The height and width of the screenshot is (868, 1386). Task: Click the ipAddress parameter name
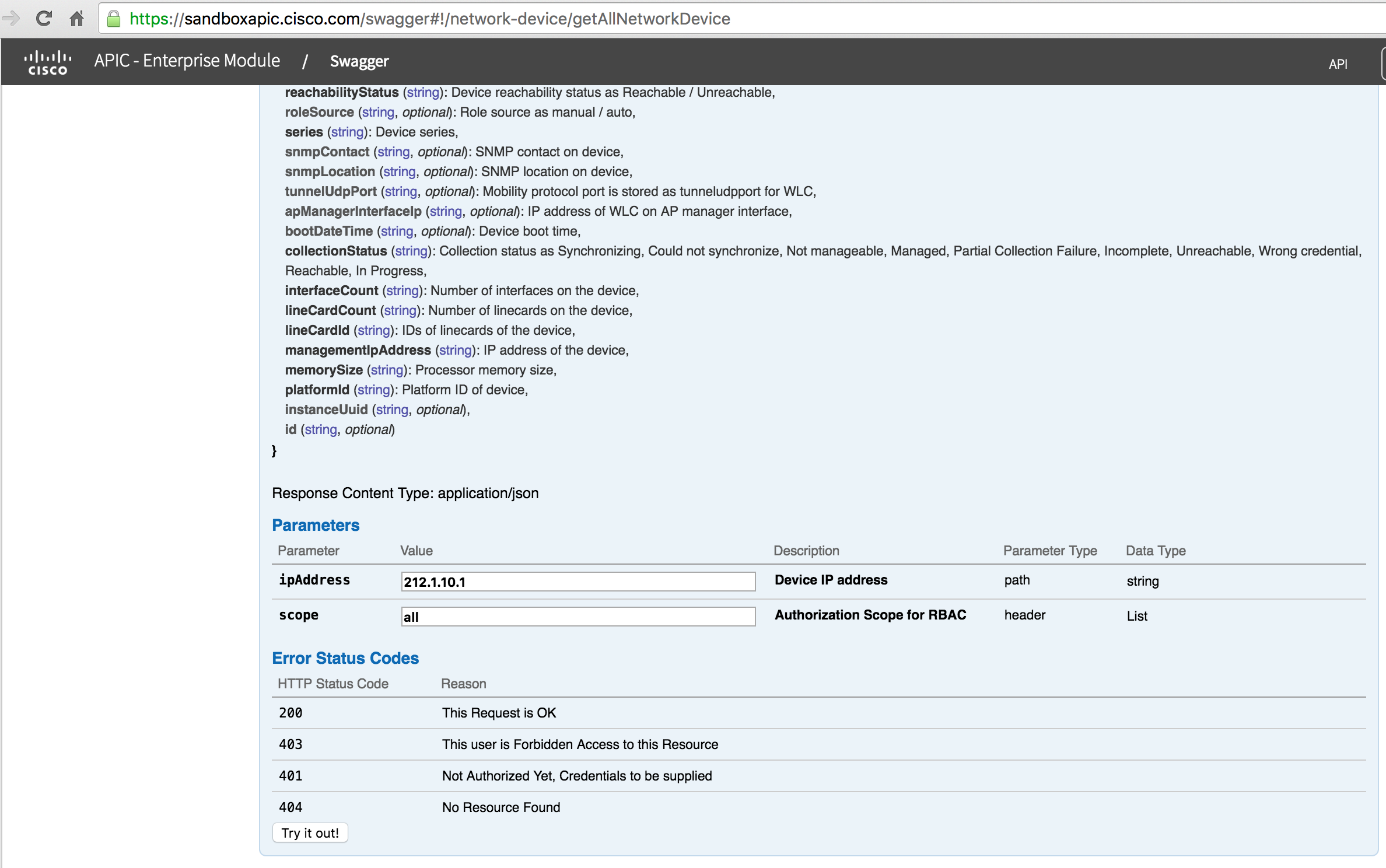(314, 580)
